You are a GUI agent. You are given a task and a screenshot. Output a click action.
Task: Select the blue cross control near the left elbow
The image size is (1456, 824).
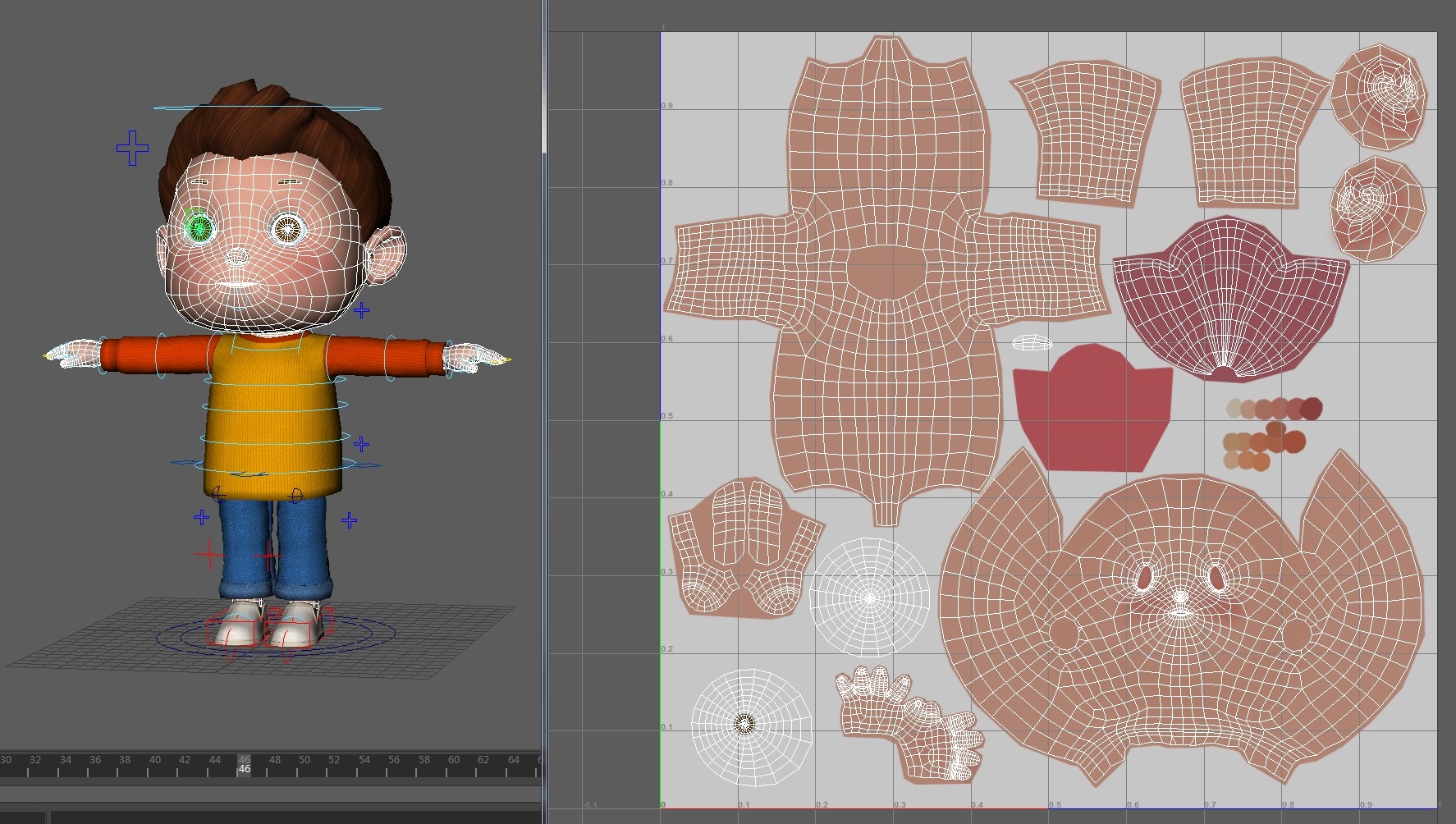click(x=359, y=310)
